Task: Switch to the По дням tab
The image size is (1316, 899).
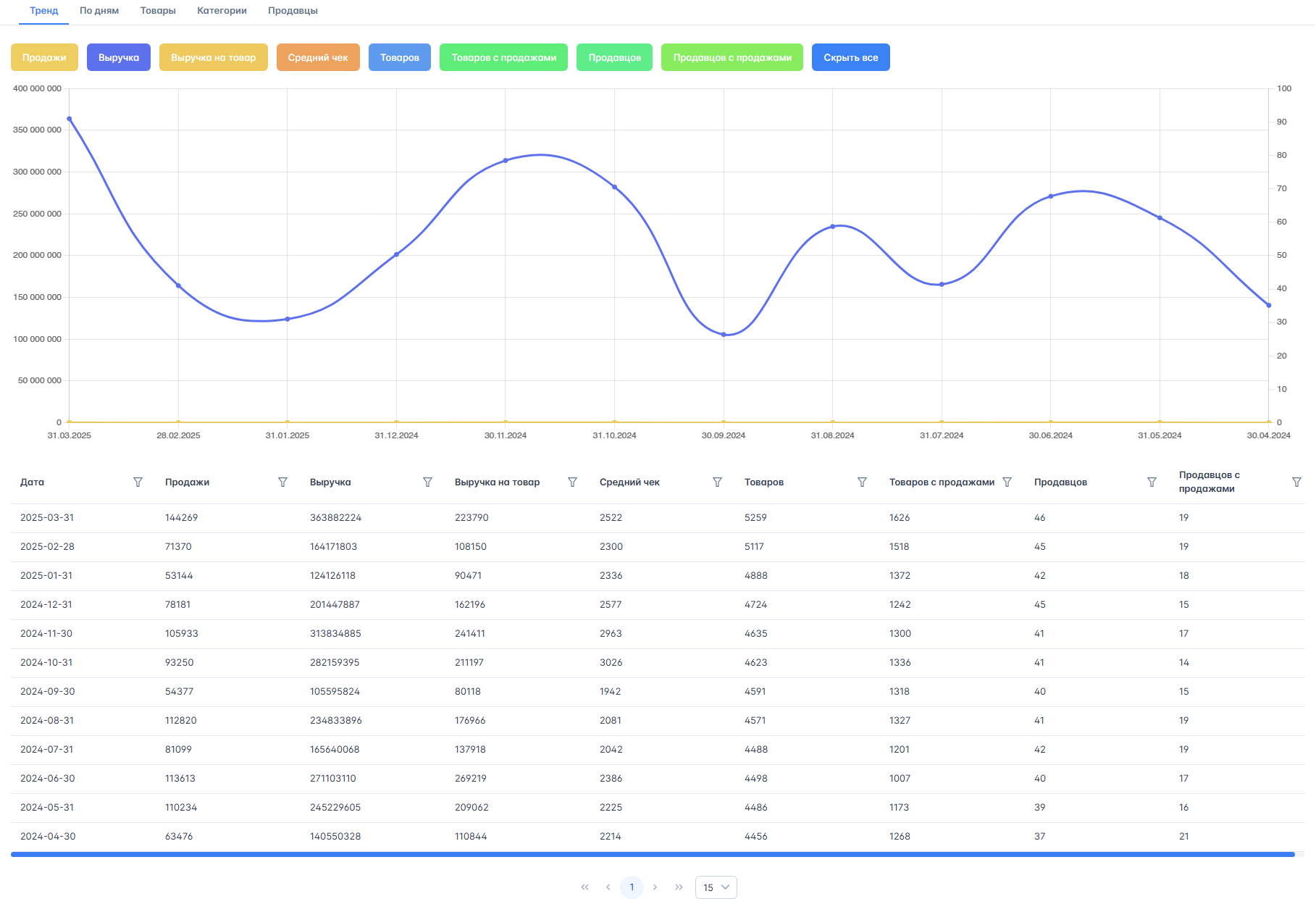Action: pos(99,11)
